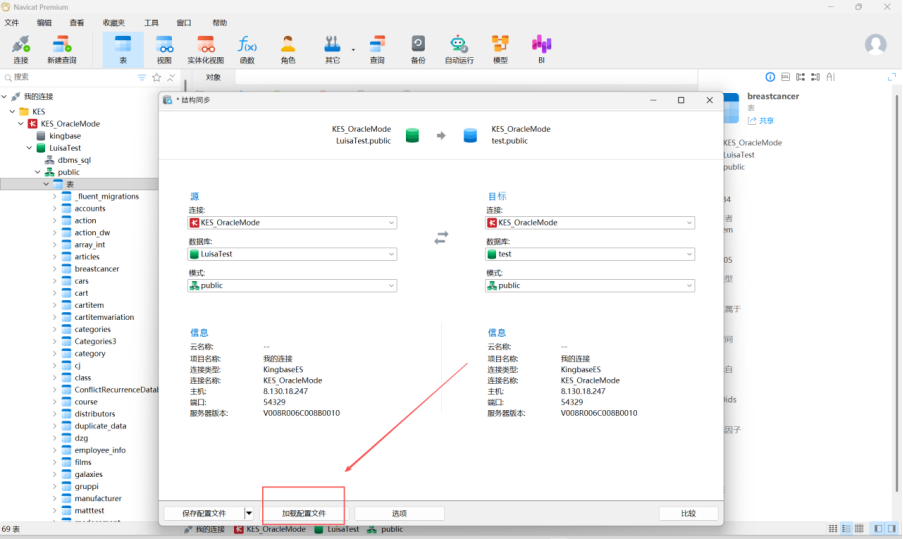This screenshot has width=903, height=539.
Task: Select the accounts table in the tree
Action: coord(90,209)
